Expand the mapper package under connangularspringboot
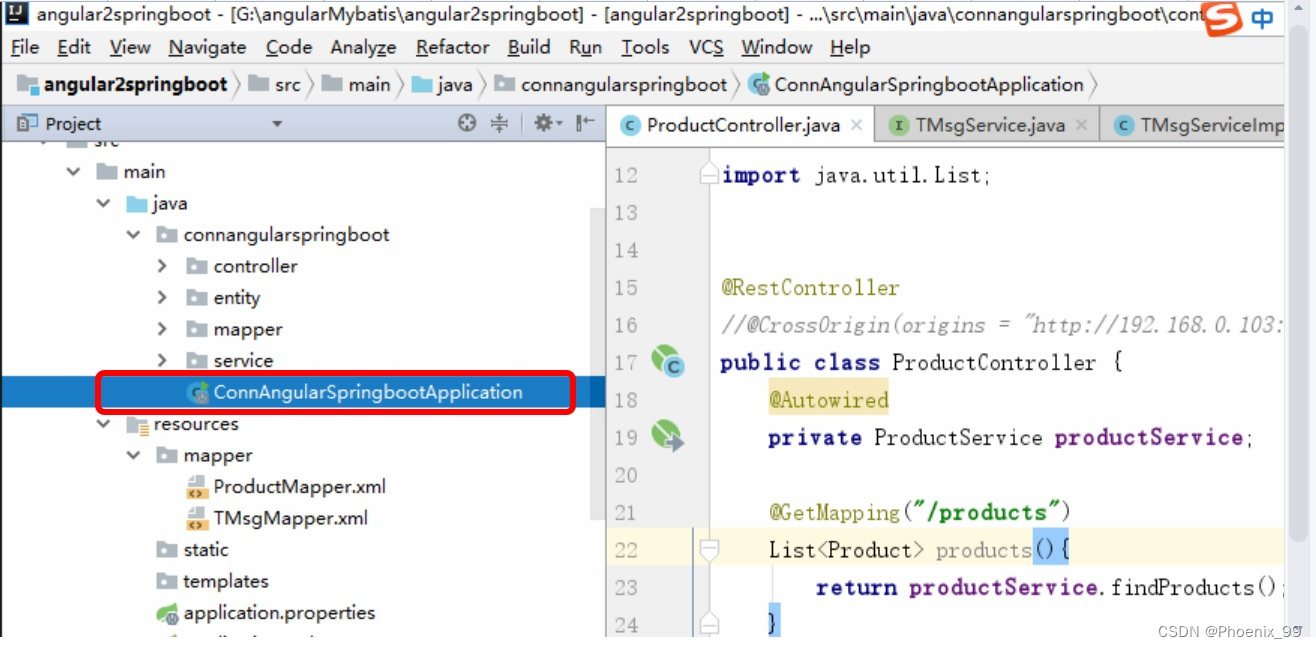 click(162, 330)
